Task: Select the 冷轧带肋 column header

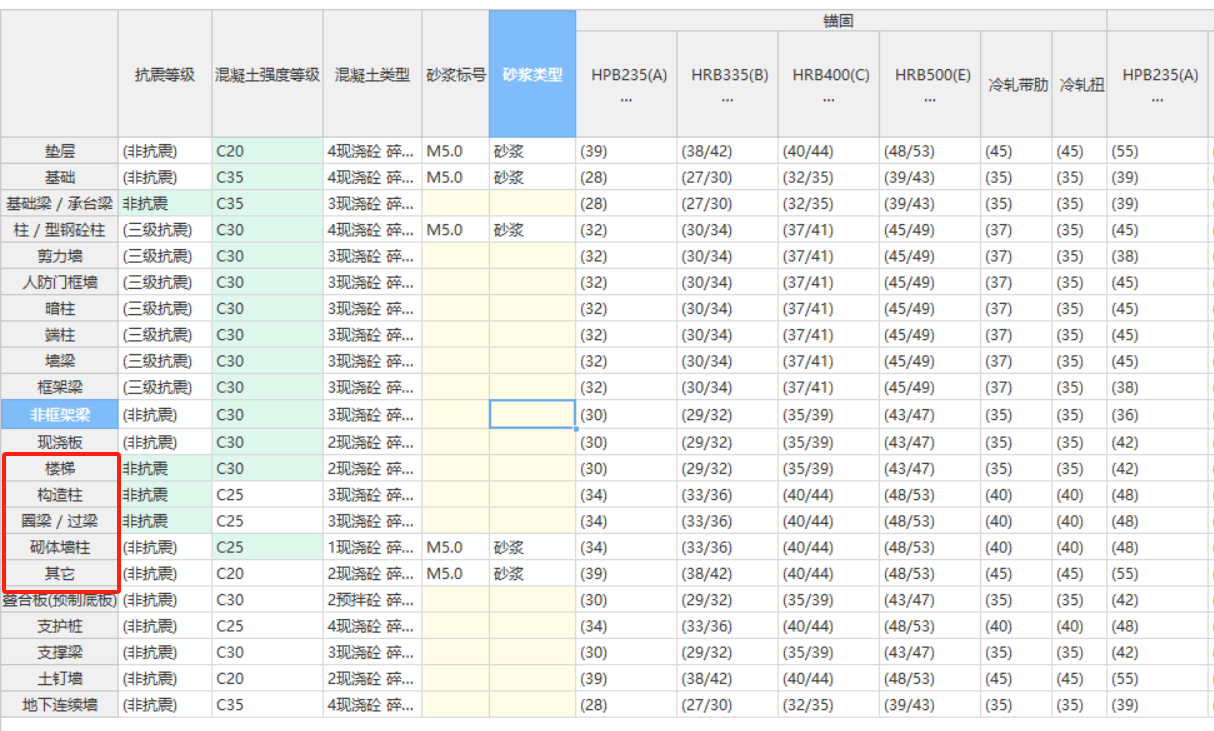Action: coord(1017,84)
